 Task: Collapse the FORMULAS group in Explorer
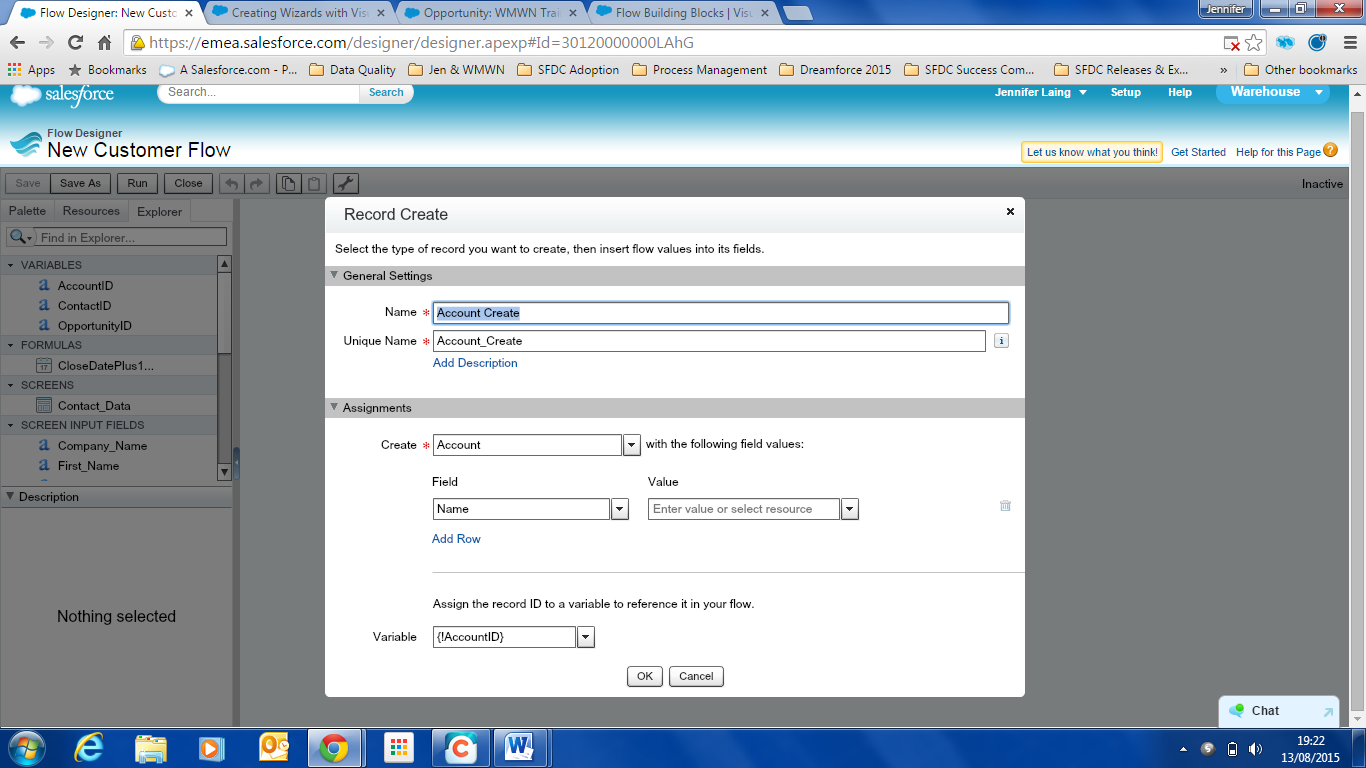click(11, 345)
